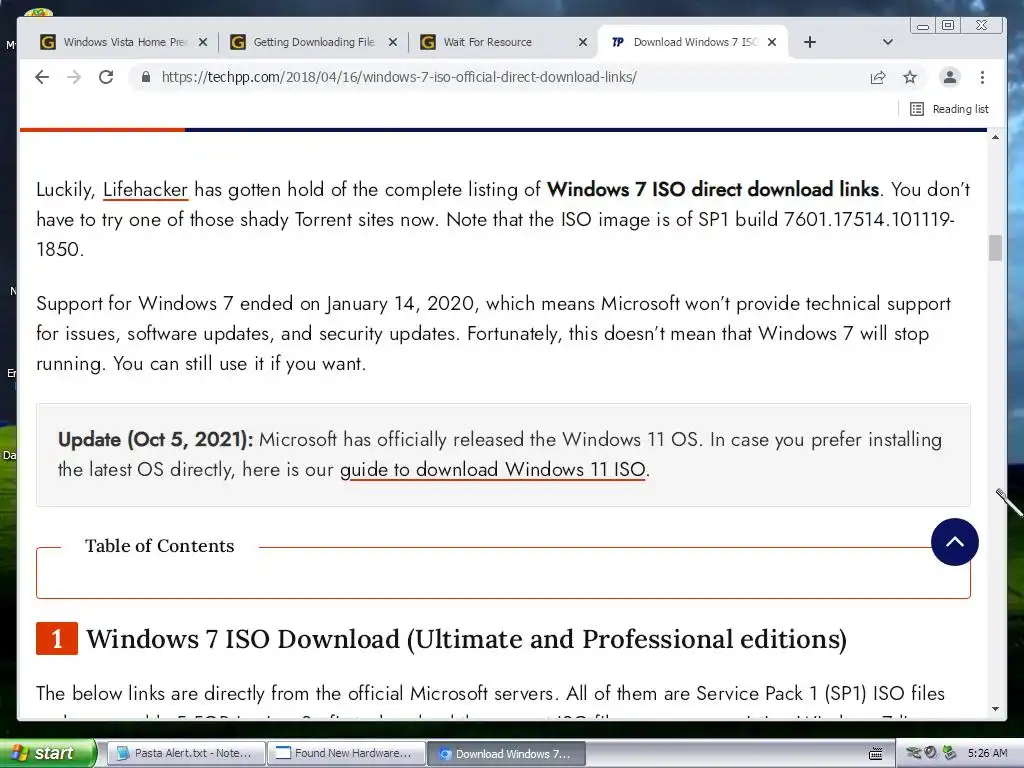
Task: Click the scroll-to-top round button
Action: click(x=954, y=542)
